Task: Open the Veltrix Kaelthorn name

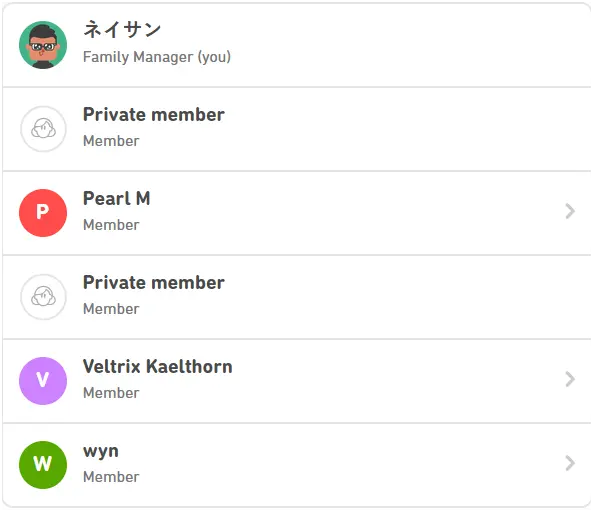Action: [x=158, y=366]
